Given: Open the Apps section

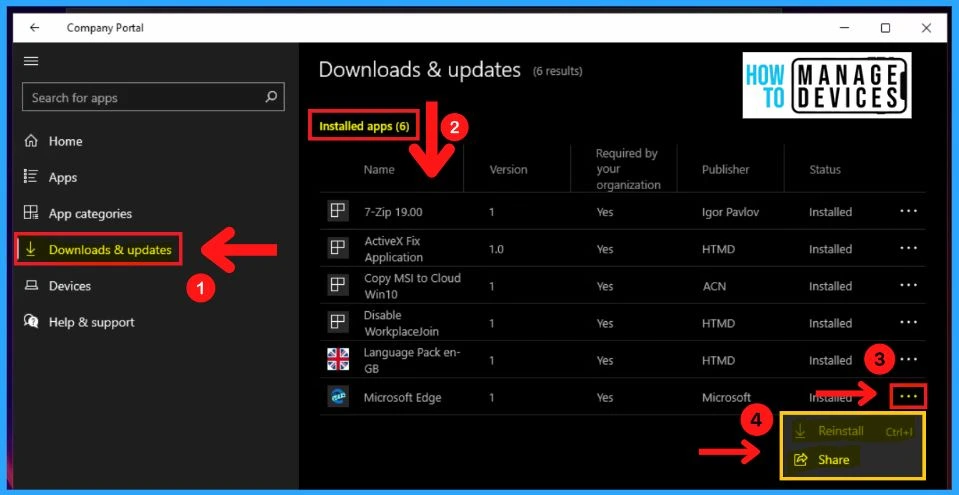Looking at the screenshot, I should point(63,177).
